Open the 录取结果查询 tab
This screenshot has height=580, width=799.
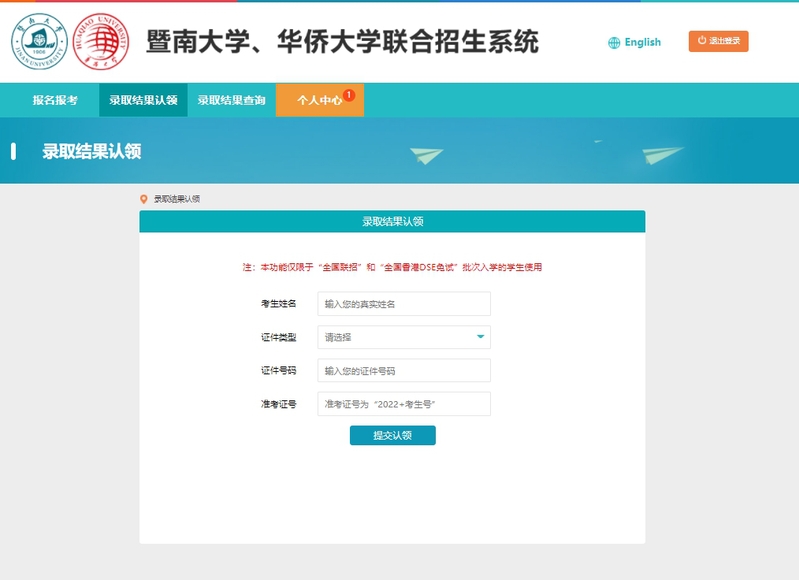231,100
